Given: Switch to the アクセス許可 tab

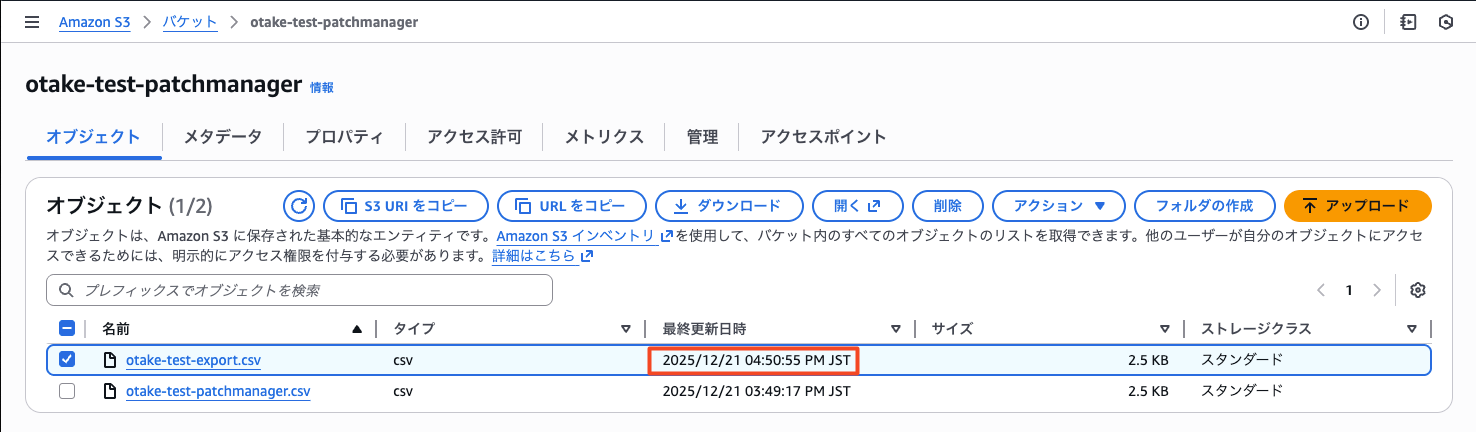Looking at the screenshot, I should coord(474,137).
